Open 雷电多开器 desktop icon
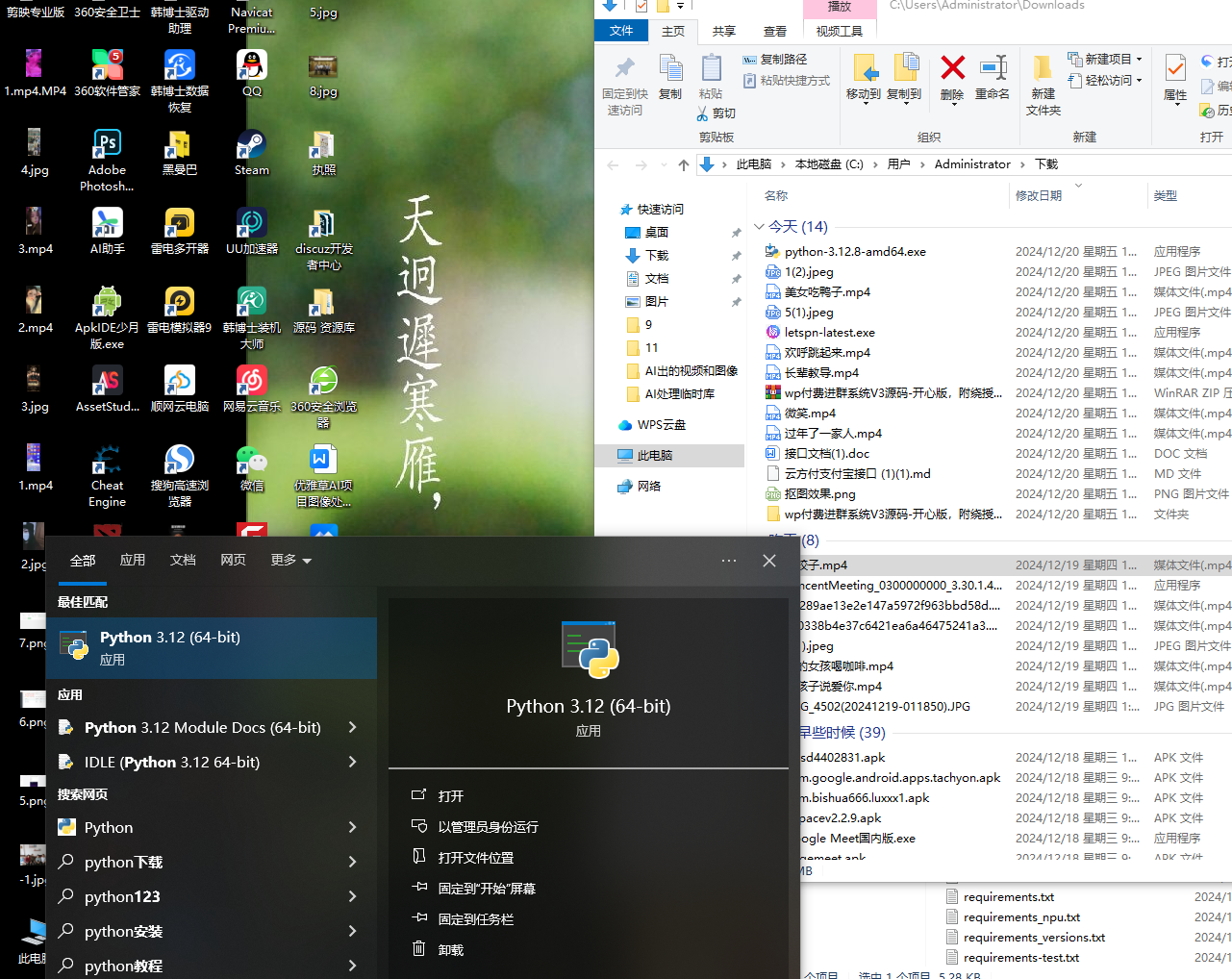The width and height of the screenshot is (1232, 979). [180, 231]
